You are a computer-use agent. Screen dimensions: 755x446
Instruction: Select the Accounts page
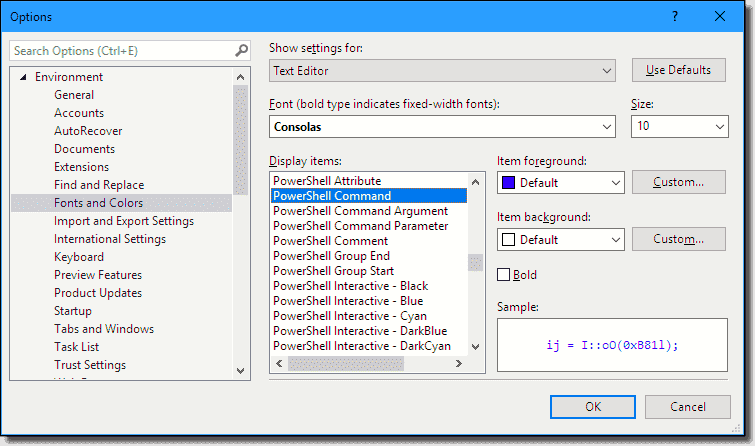point(79,113)
